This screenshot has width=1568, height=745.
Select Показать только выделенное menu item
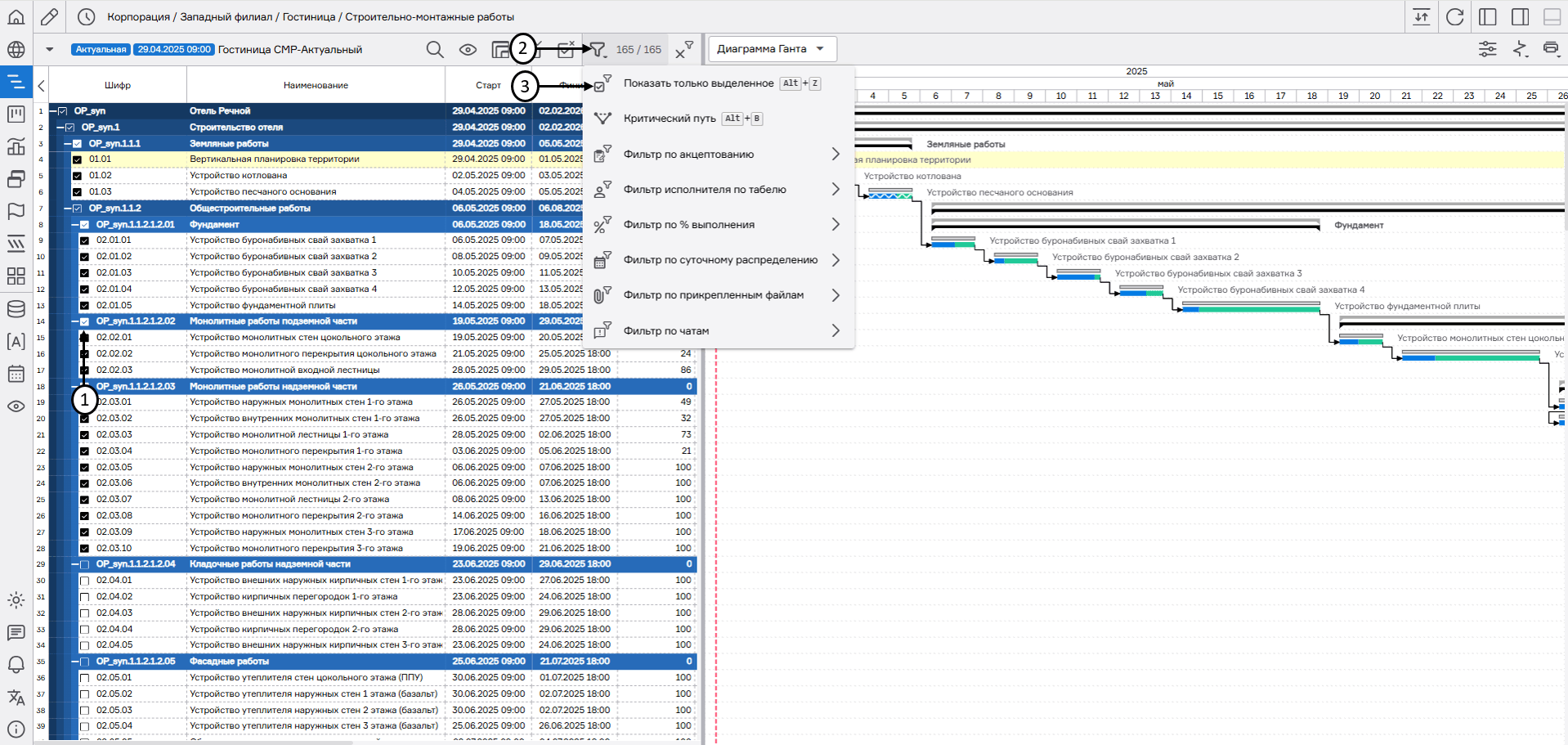point(697,83)
